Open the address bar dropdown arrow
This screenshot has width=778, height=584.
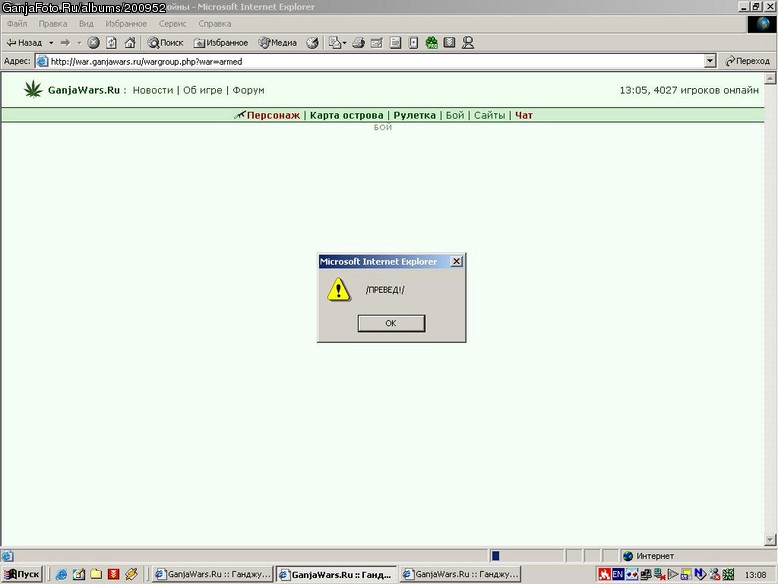pos(710,61)
